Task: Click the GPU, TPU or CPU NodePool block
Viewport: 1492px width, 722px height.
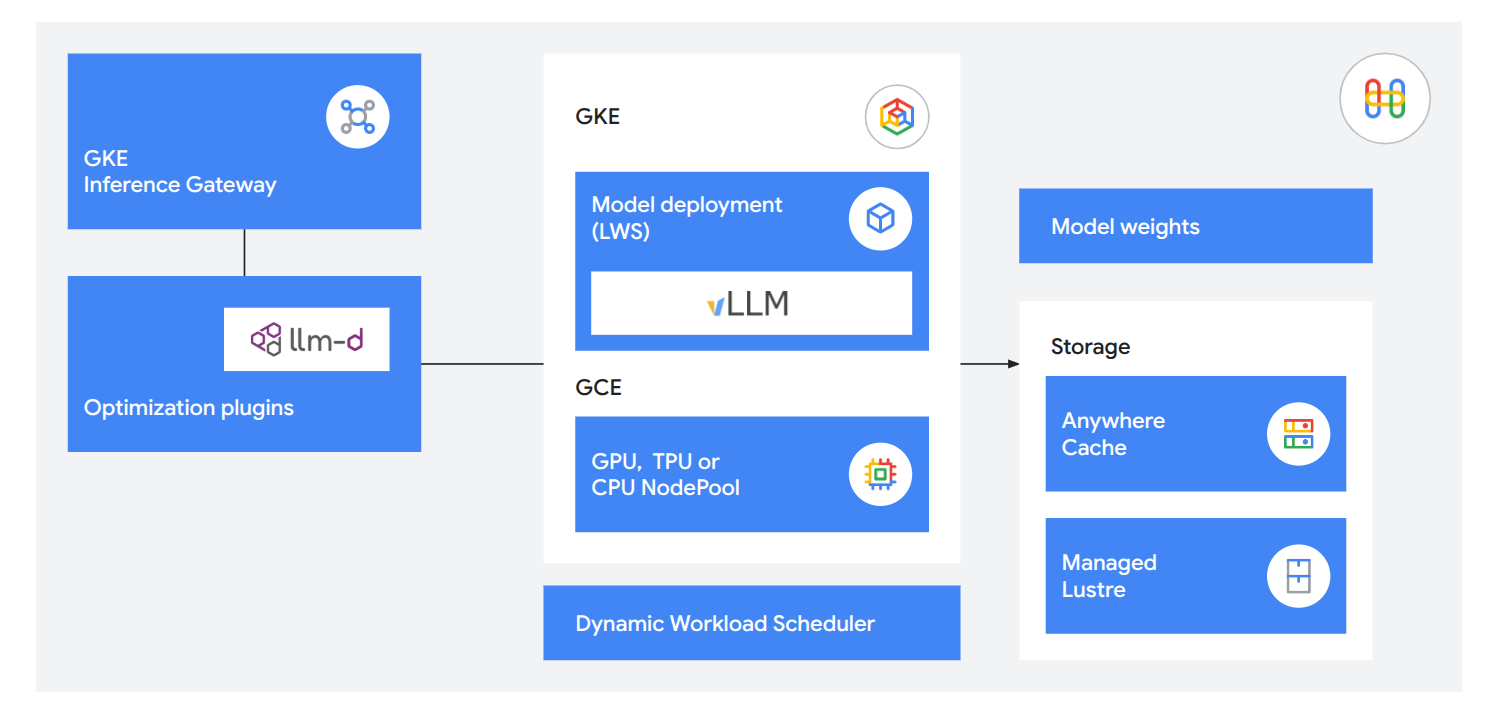Action: [x=700, y=474]
